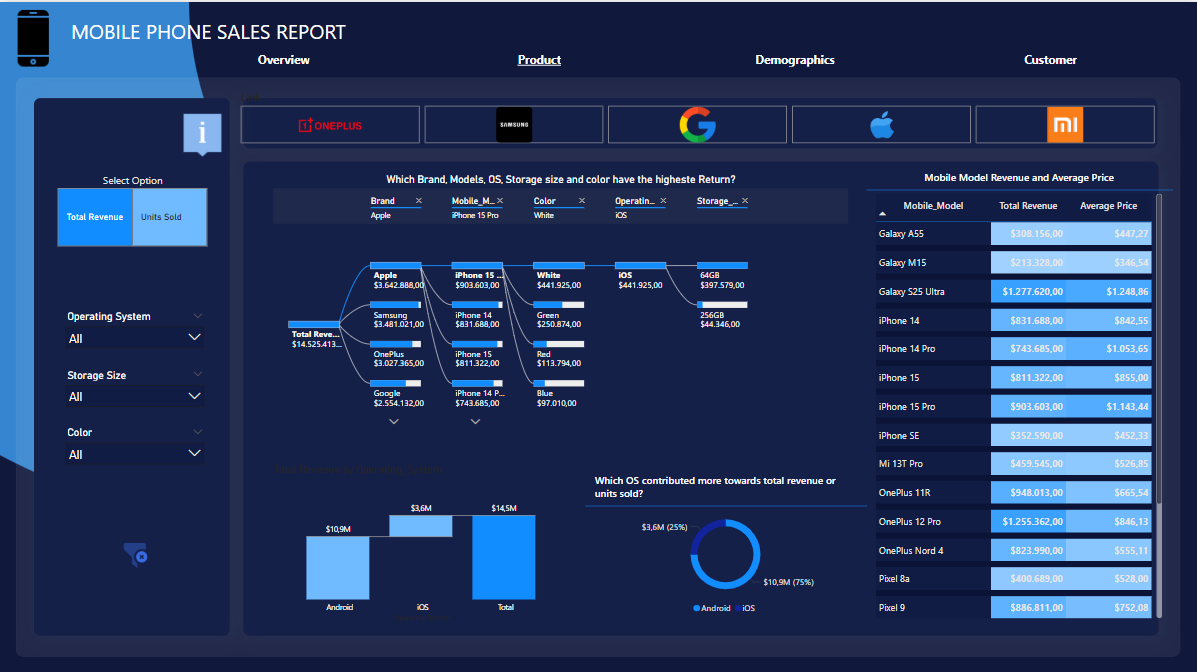Show more brands below Google node

coord(394,422)
